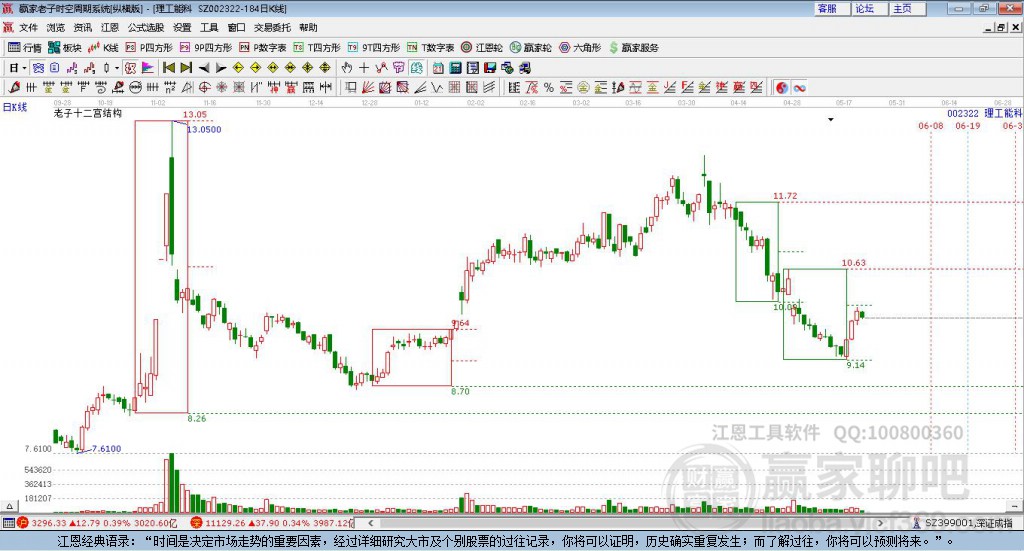Click the 13.0500 high price label
Screen dimensions: 1024x551
[204, 130]
